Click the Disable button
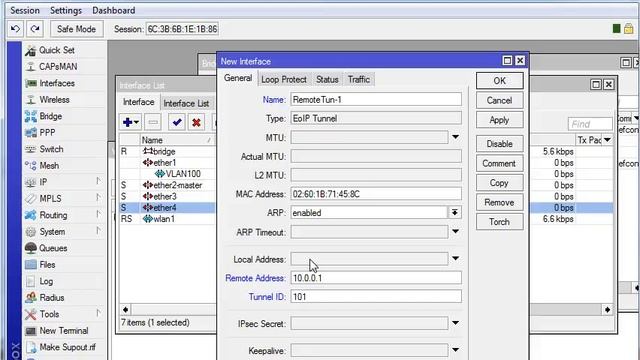Image resolution: width=640 pixels, height=360 pixels. [x=500, y=144]
